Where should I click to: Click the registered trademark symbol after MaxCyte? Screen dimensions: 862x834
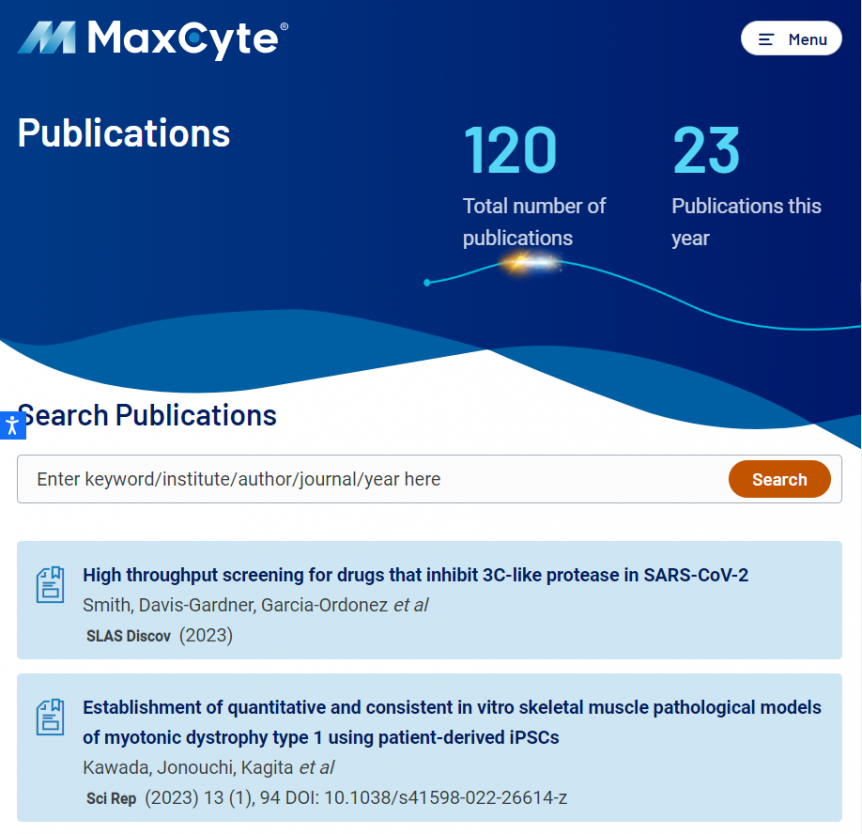(283, 24)
